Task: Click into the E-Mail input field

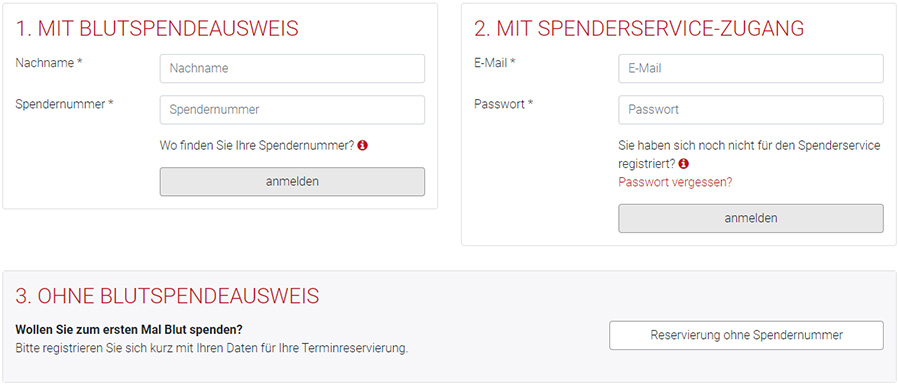Action: click(x=751, y=69)
